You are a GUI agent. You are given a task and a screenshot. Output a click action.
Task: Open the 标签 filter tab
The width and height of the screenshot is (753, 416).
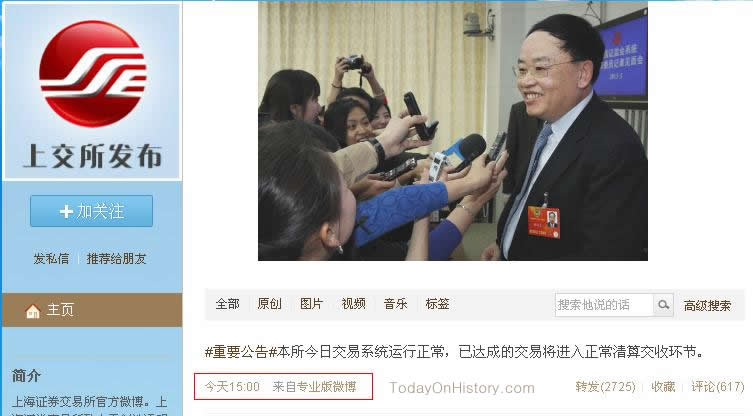coord(437,304)
